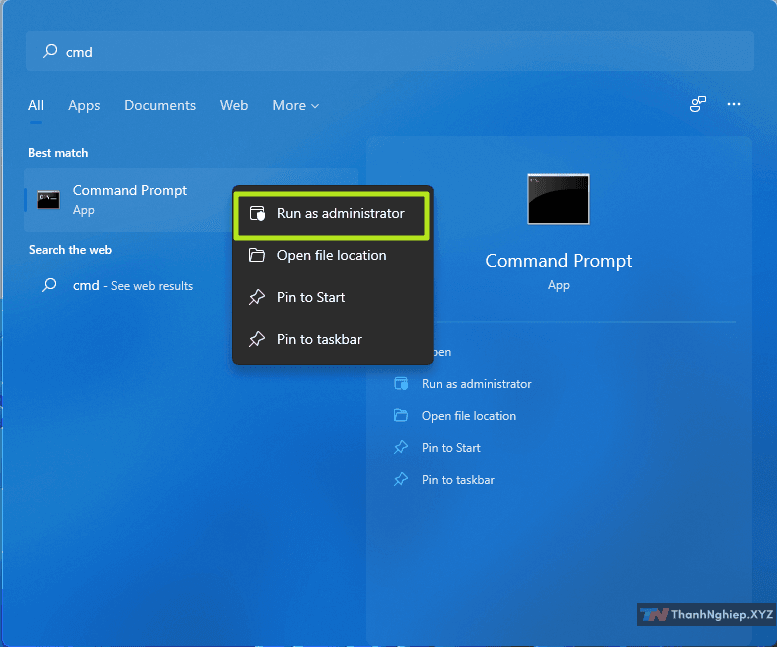Choose Open file location in context menu
The image size is (777, 647).
(x=331, y=256)
